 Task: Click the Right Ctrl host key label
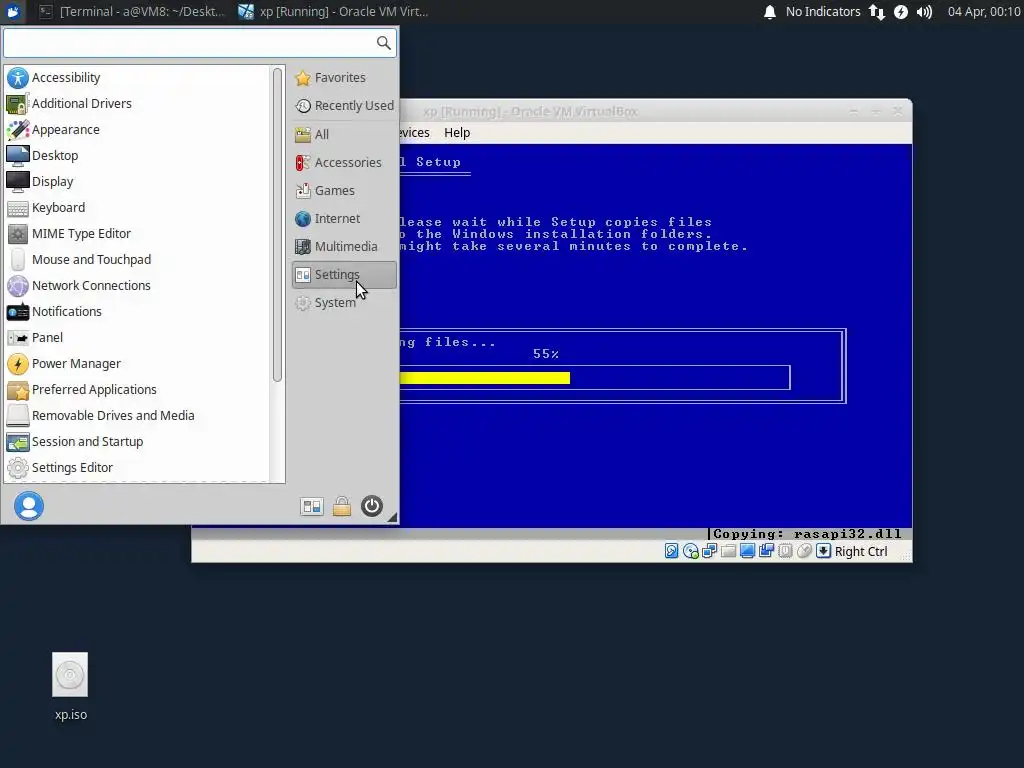[x=861, y=552]
